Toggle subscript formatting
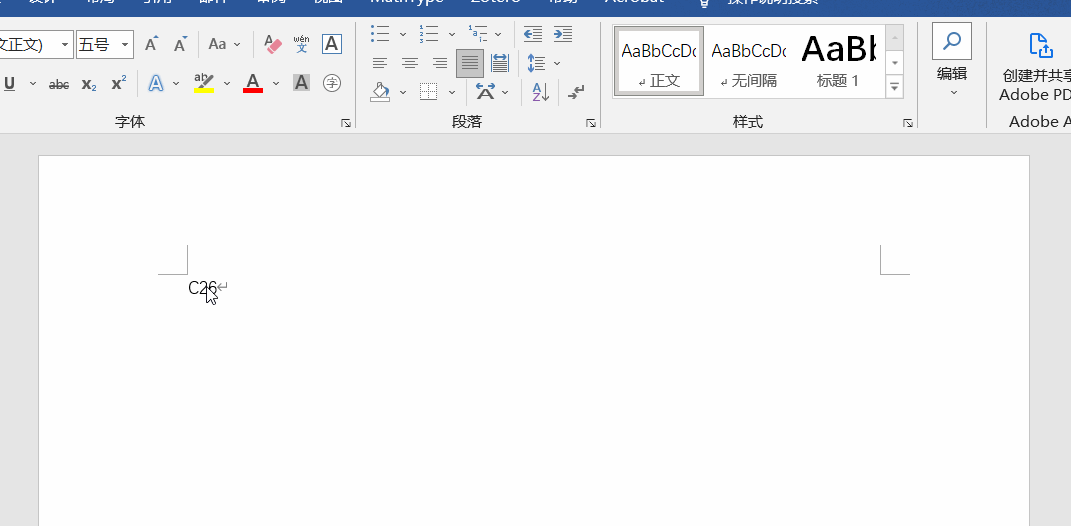This screenshot has width=1071, height=526. (x=89, y=84)
